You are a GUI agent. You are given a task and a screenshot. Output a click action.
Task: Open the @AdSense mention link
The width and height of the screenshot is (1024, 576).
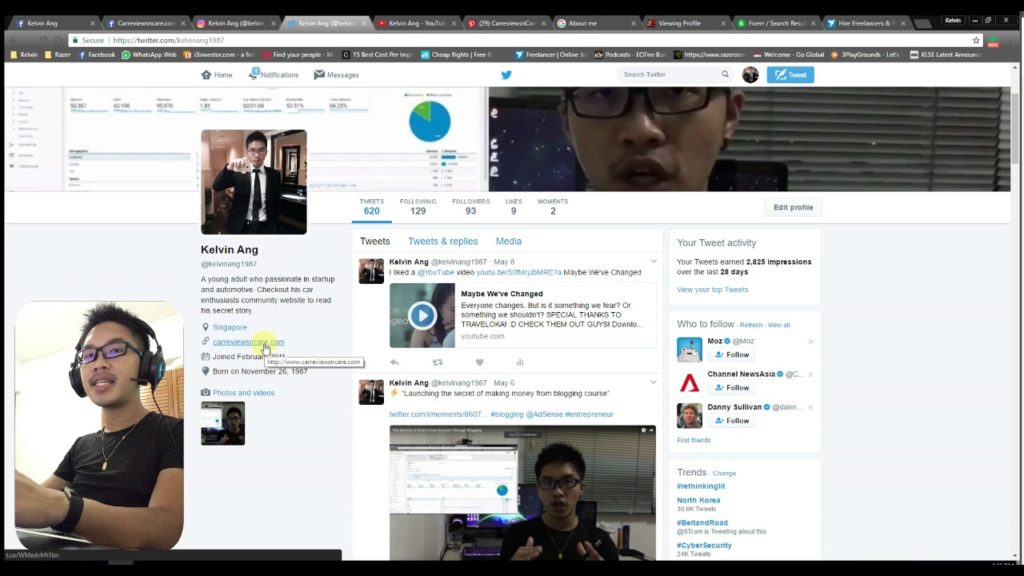coord(544,414)
